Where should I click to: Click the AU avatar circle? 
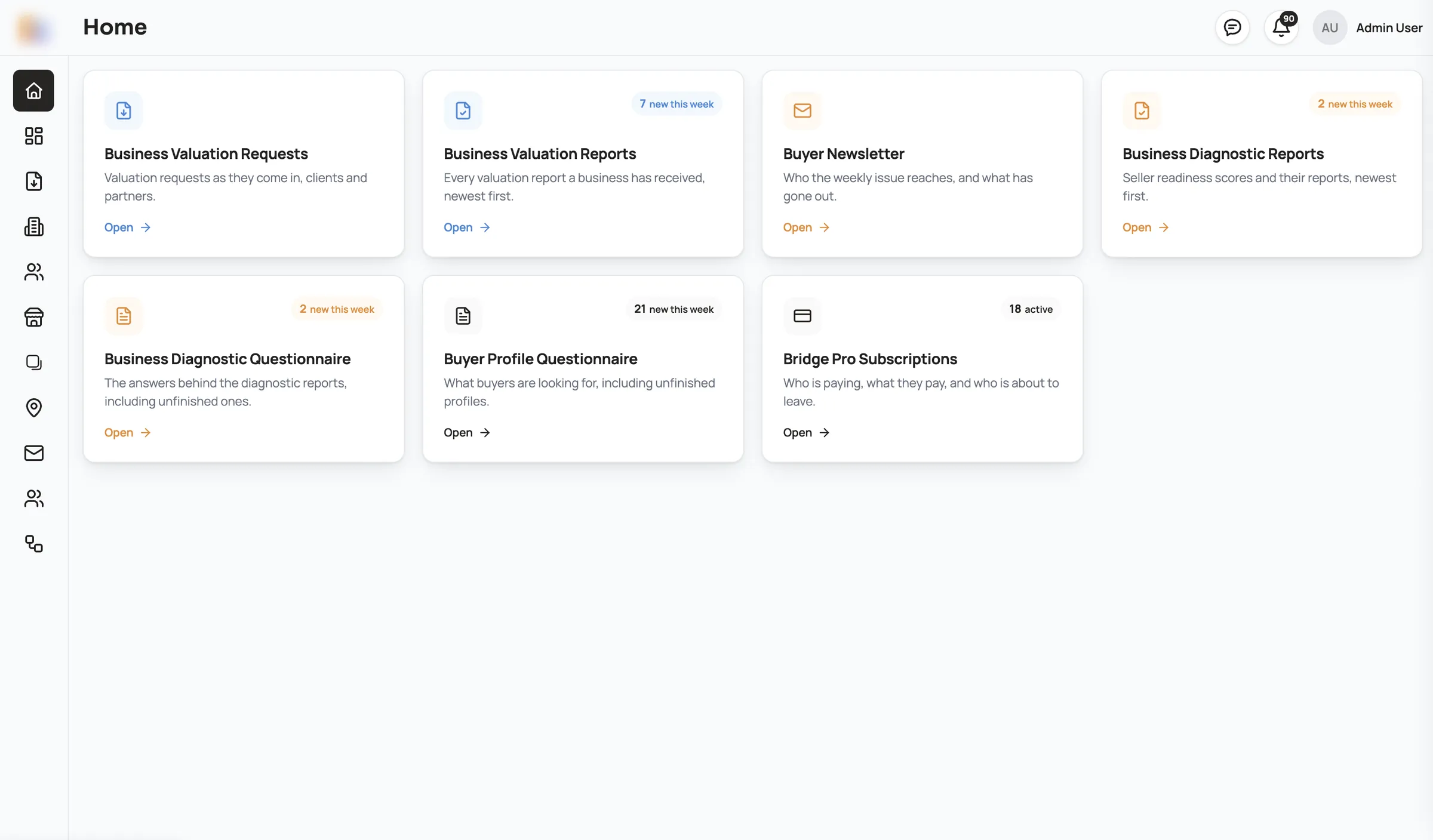click(1330, 27)
